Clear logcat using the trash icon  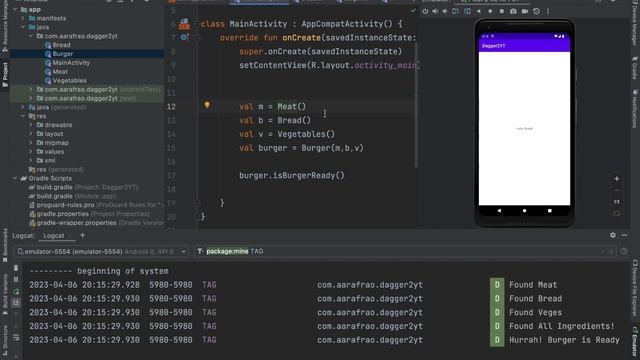16,268
